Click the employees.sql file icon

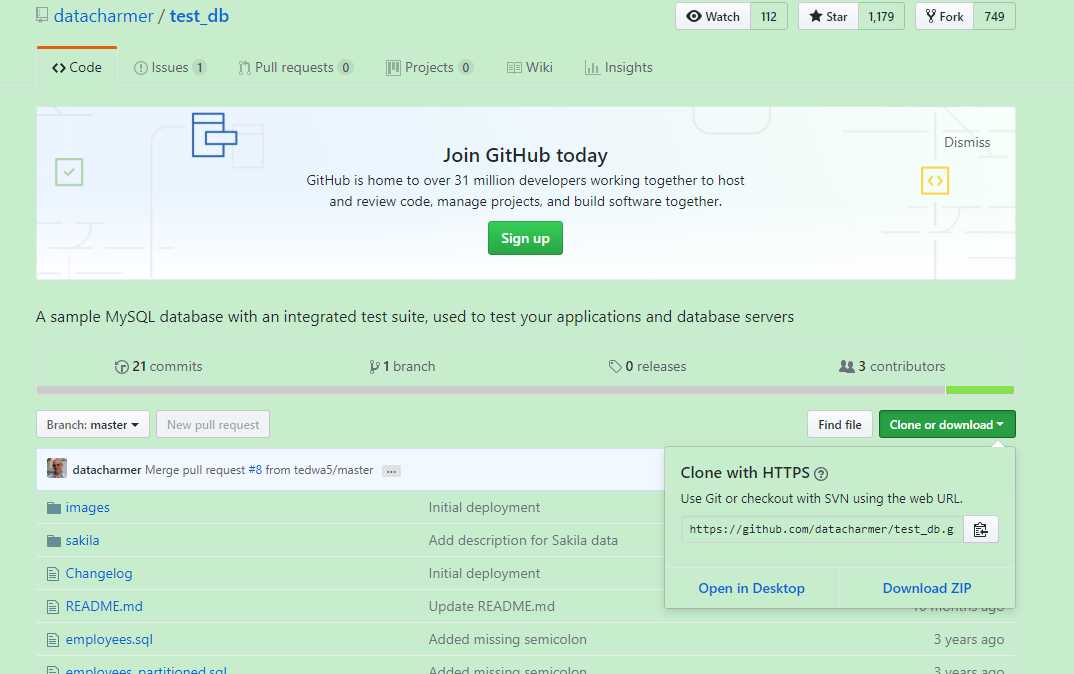[53, 639]
